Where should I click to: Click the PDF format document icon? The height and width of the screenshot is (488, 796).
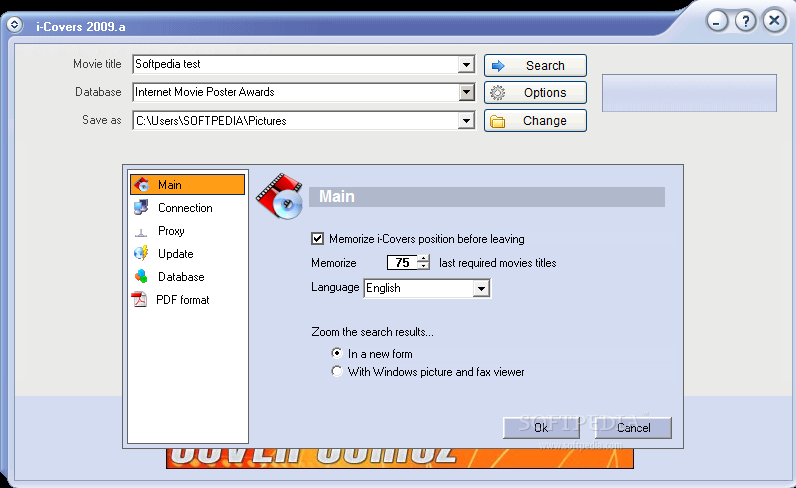(x=139, y=299)
